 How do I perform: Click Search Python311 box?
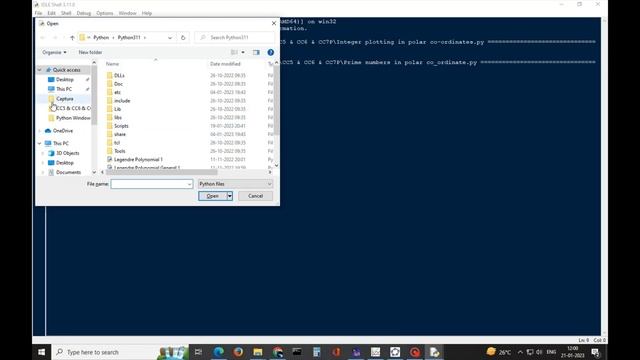(x=235, y=38)
